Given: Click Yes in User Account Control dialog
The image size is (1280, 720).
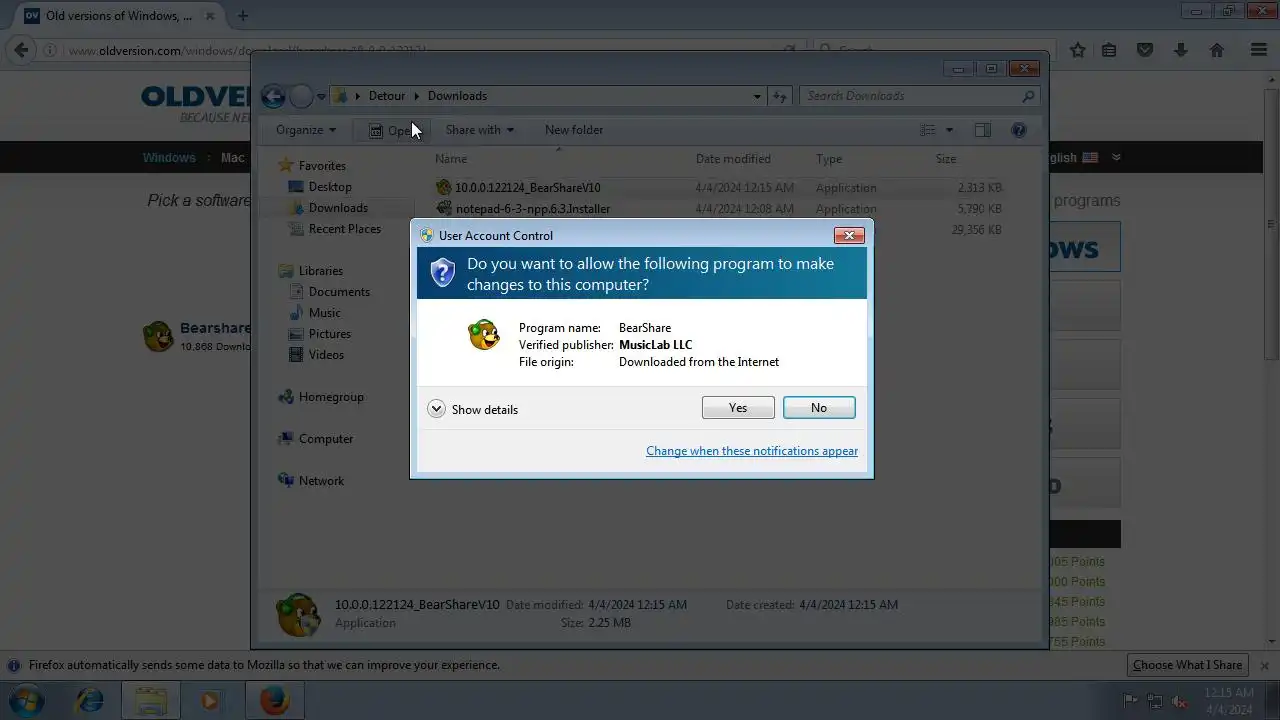Looking at the screenshot, I should click(738, 408).
